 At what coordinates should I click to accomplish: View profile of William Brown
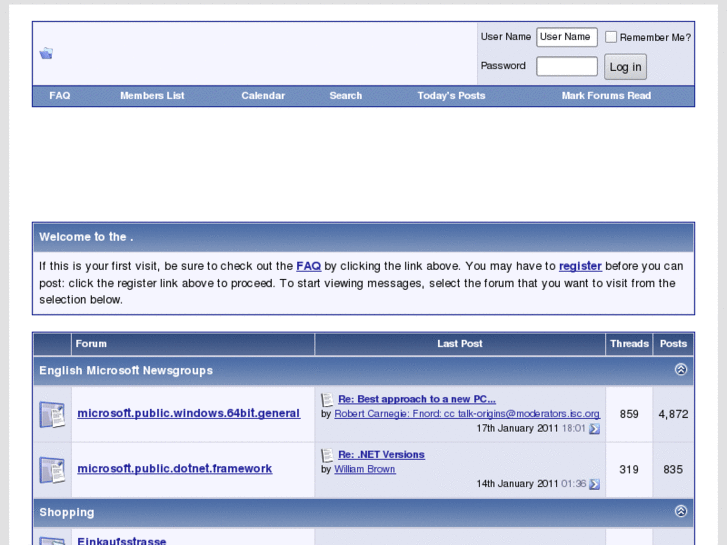tap(365, 469)
